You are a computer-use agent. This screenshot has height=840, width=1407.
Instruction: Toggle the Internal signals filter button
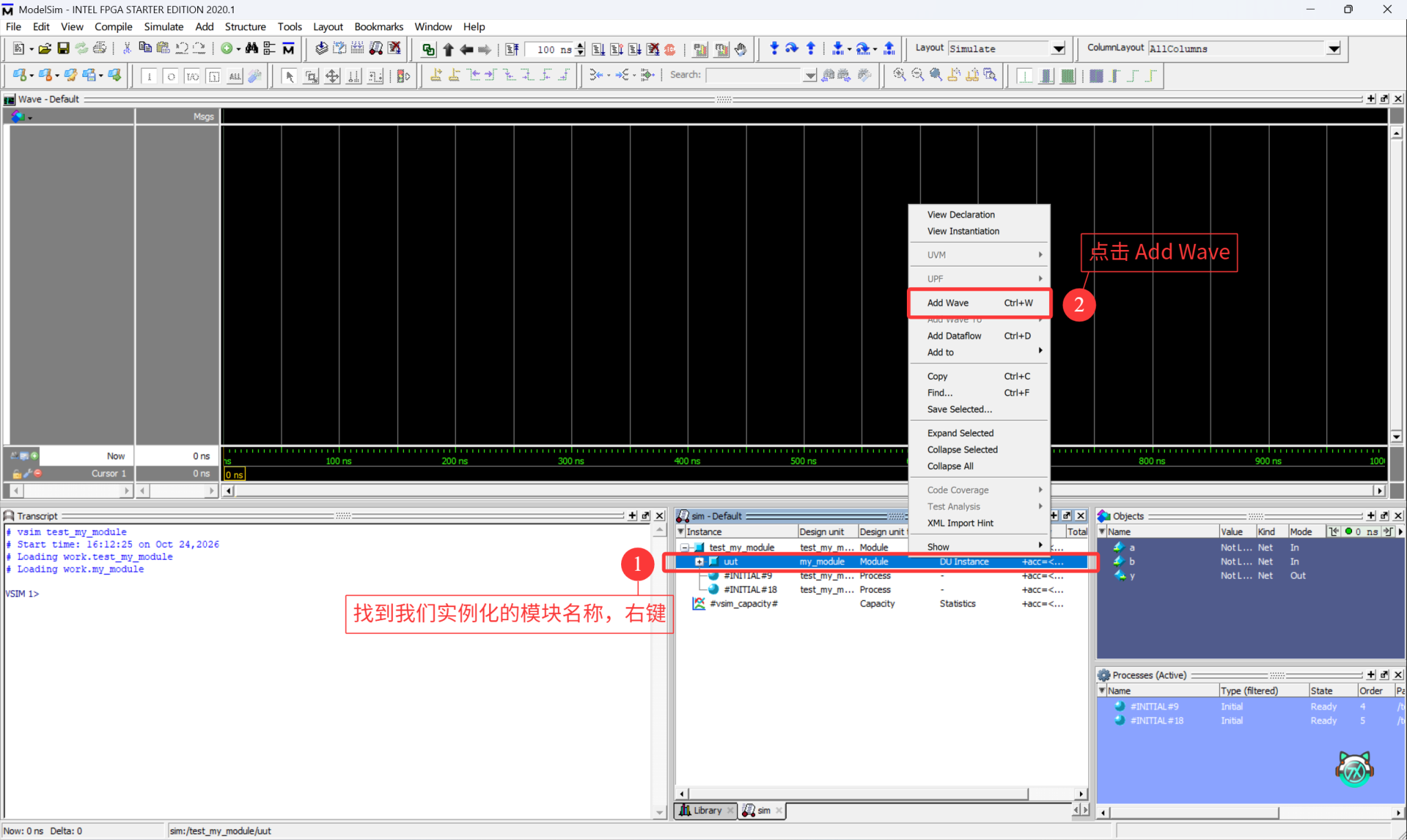tap(214, 76)
